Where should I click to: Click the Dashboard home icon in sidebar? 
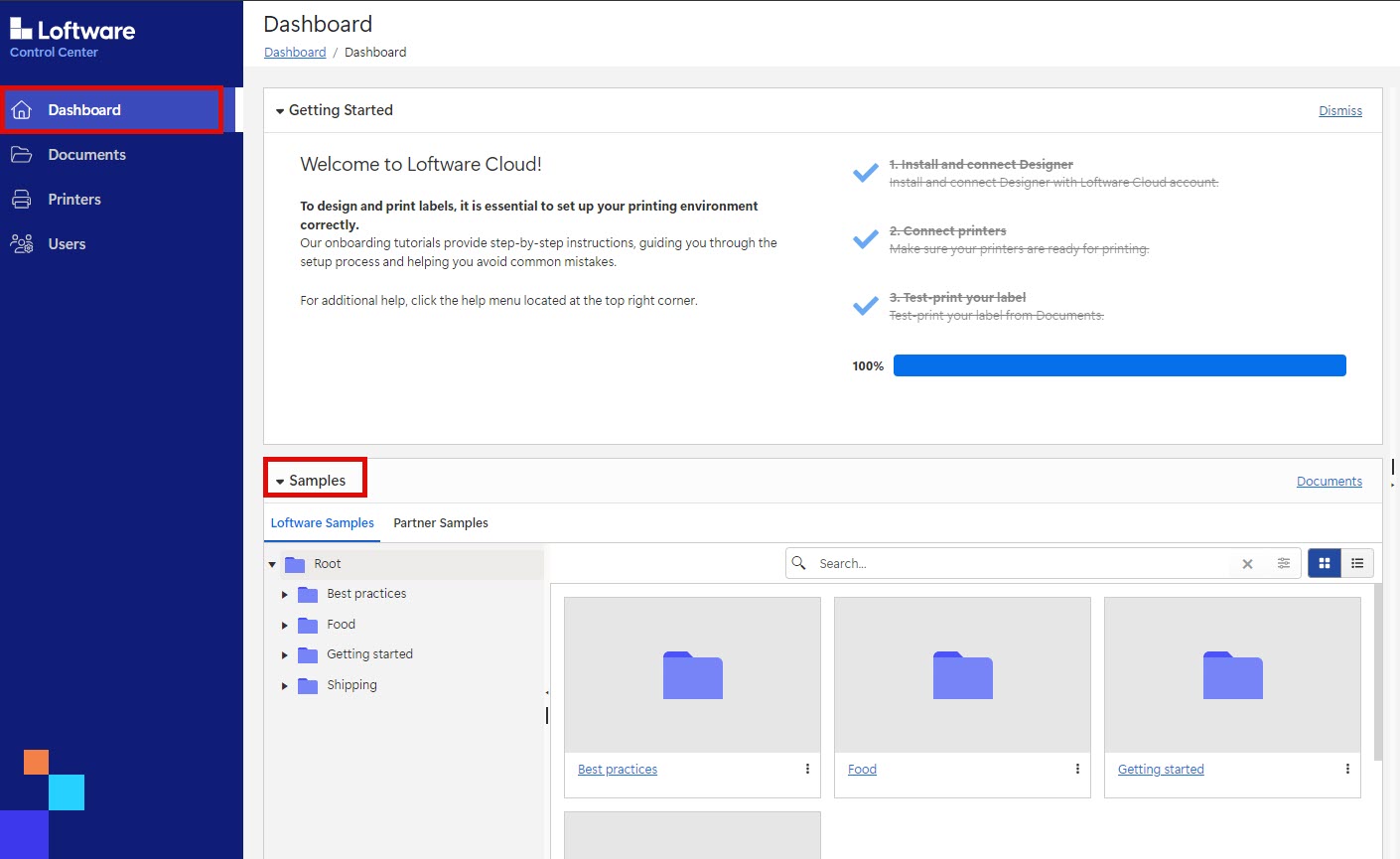(x=22, y=110)
